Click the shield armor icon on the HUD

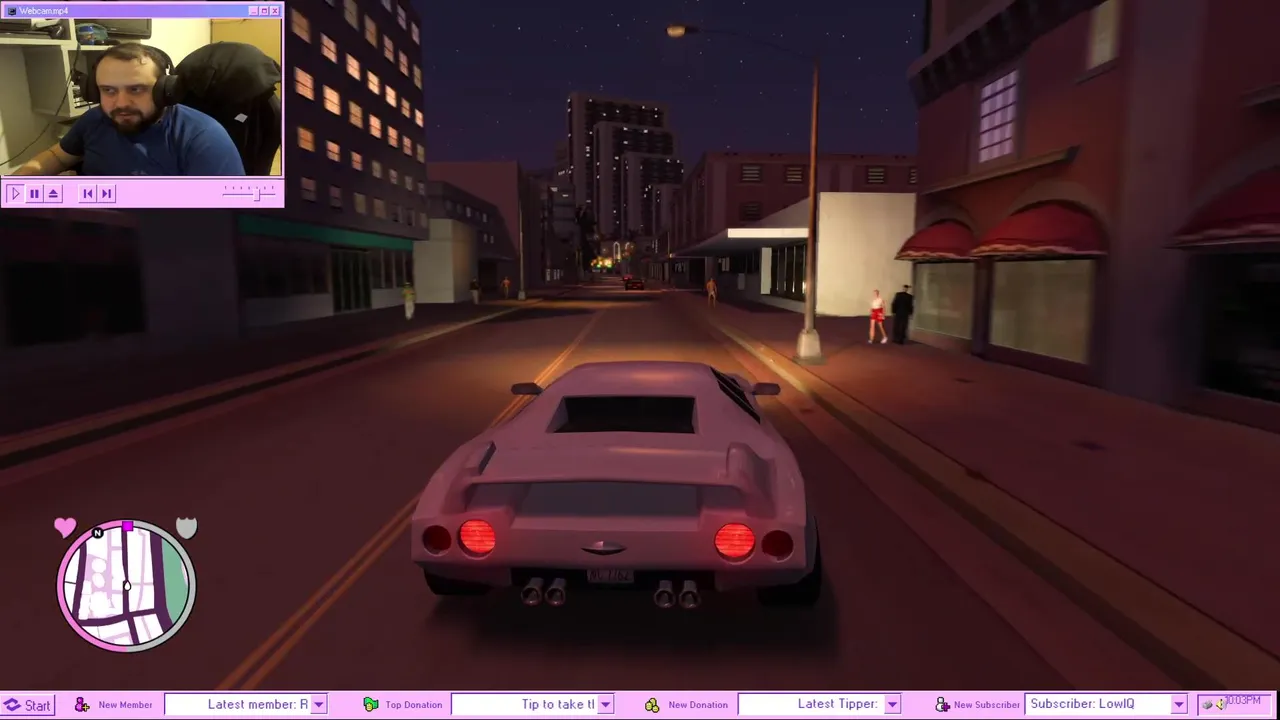(x=186, y=527)
